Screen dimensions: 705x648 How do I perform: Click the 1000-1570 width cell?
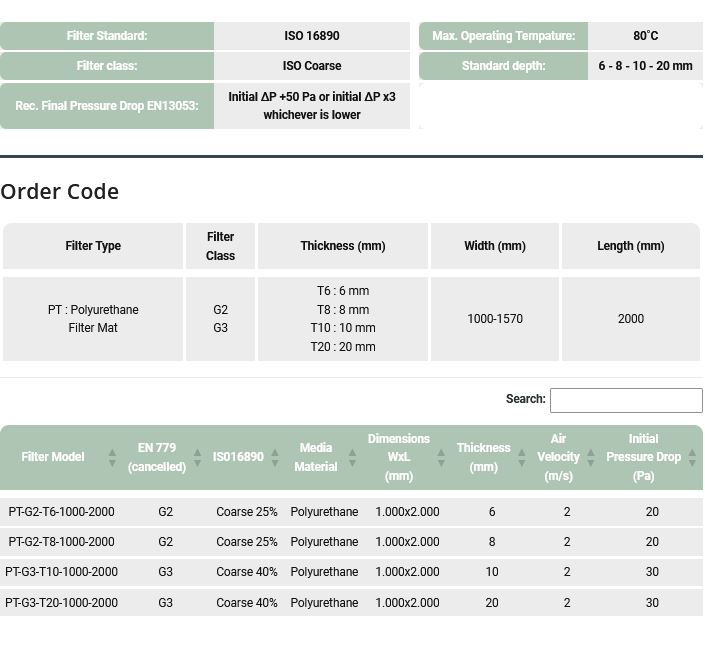tap(495, 319)
